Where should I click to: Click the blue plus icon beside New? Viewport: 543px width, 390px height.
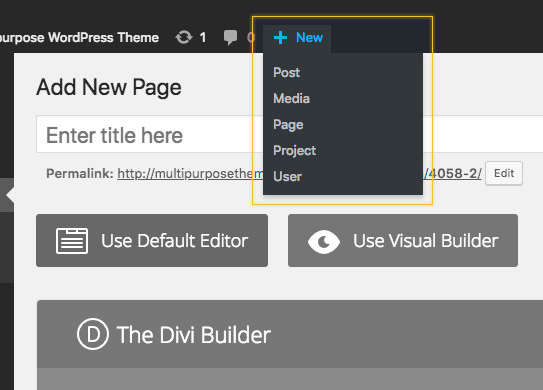(280, 37)
